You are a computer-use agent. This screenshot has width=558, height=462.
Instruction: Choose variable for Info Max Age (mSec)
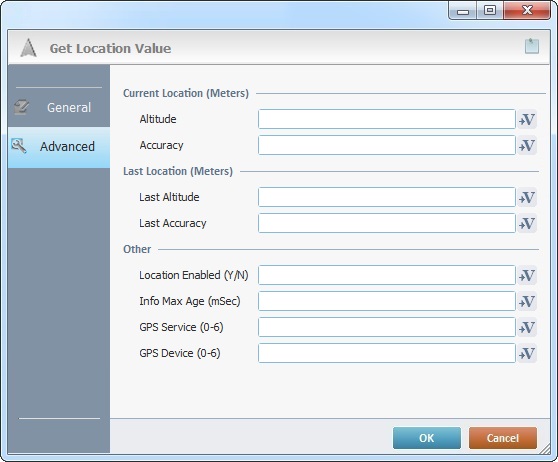pos(527,301)
